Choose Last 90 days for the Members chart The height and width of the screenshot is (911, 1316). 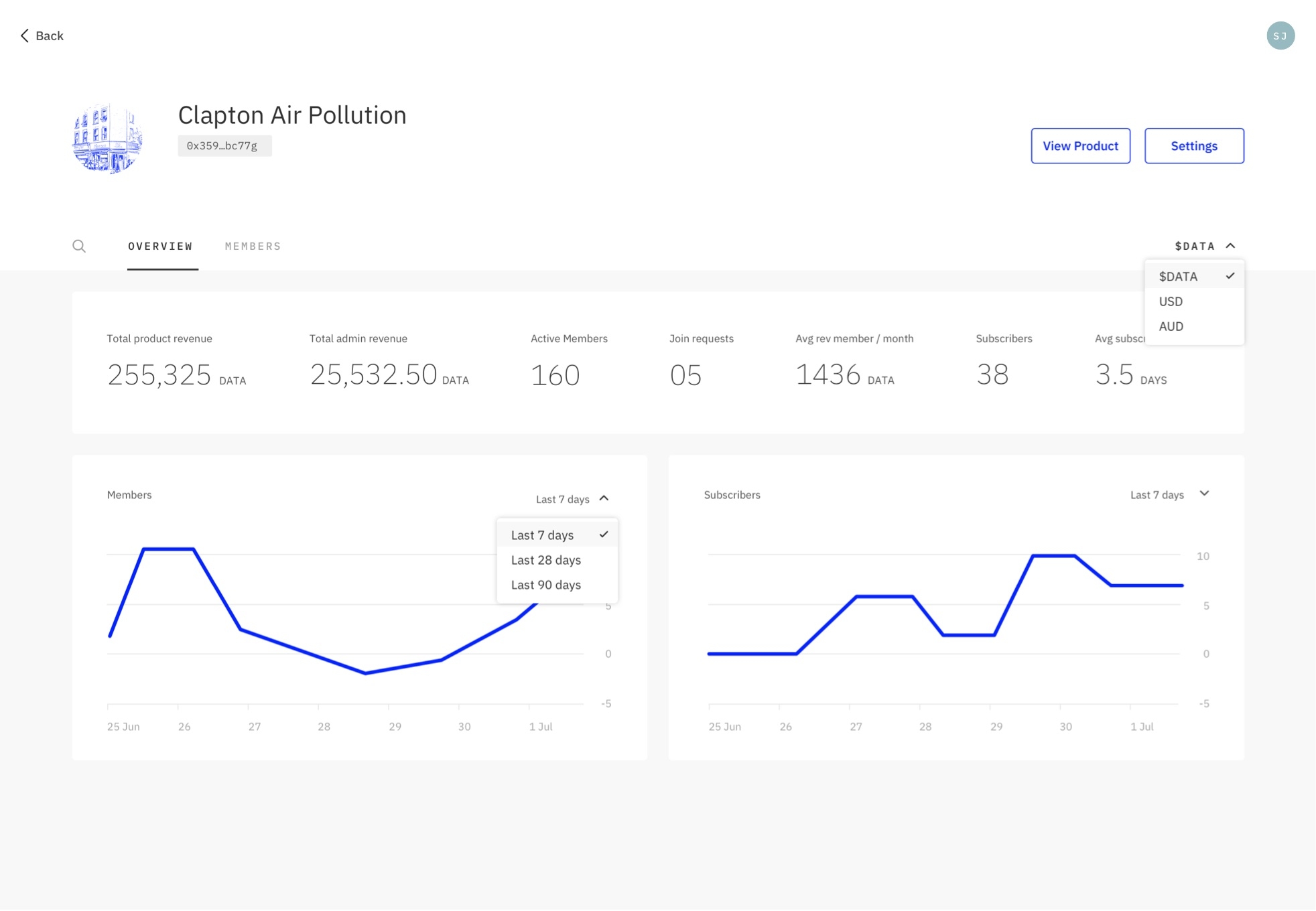(545, 584)
